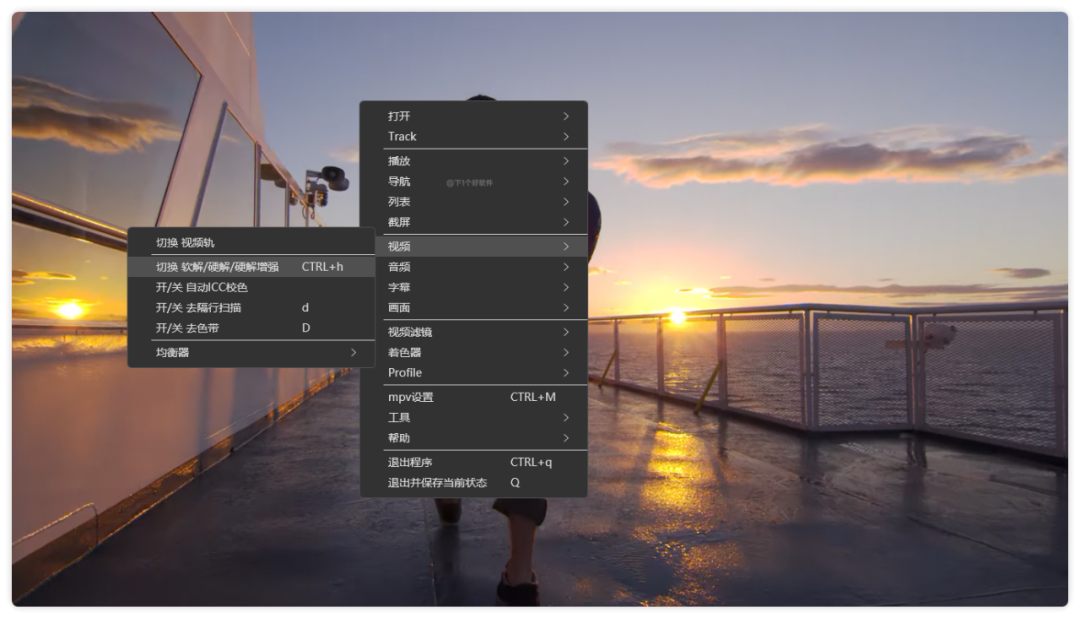Open the Track submenu
The width and height of the screenshot is (1080, 618).
[x=473, y=136]
